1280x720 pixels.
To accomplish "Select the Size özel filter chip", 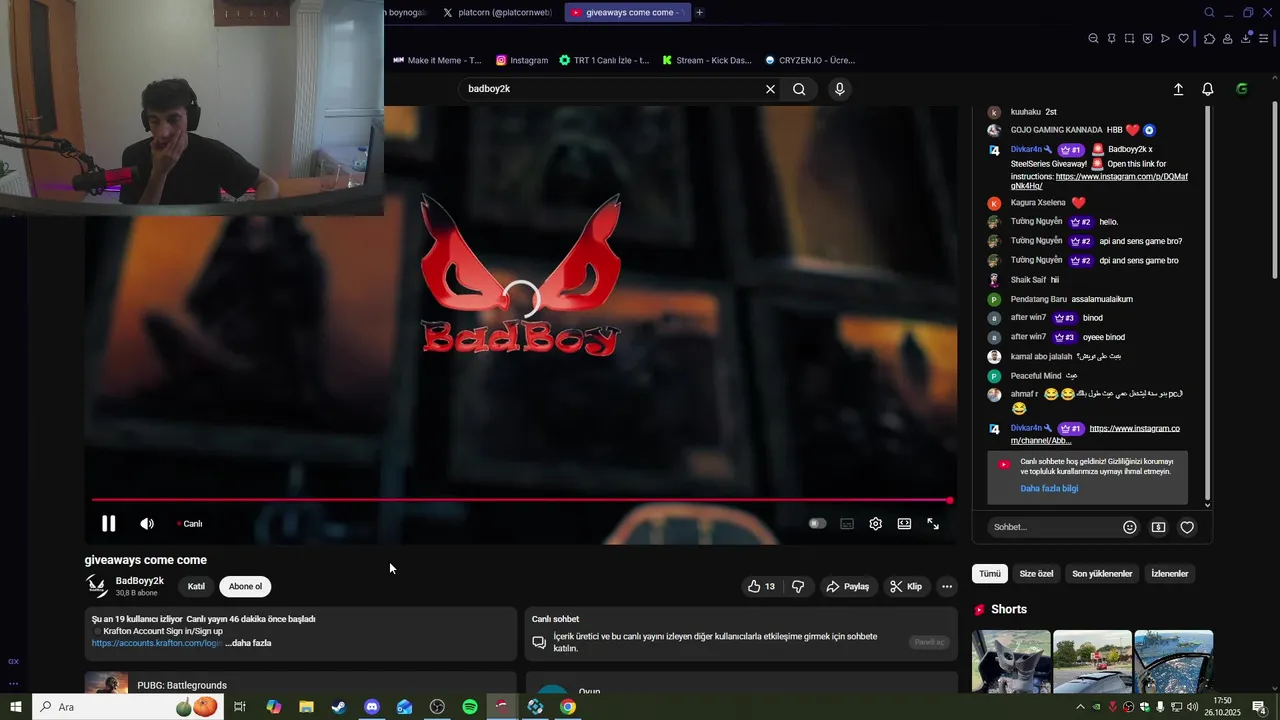I will [x=1036, y=574].
